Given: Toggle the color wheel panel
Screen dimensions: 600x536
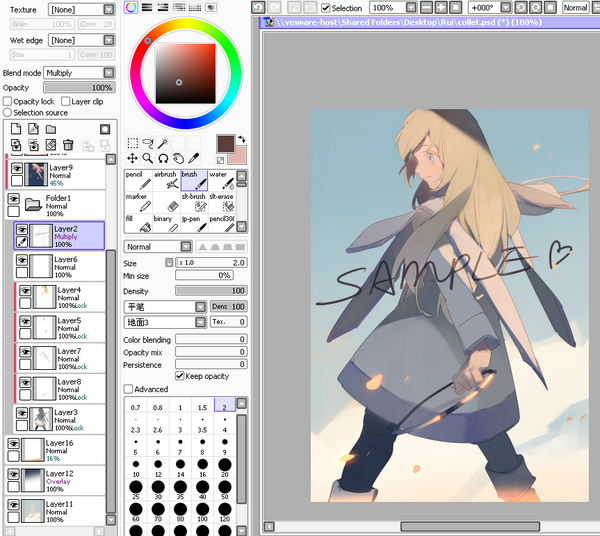Looking at the screenshot, I should (x=131, y=7).
